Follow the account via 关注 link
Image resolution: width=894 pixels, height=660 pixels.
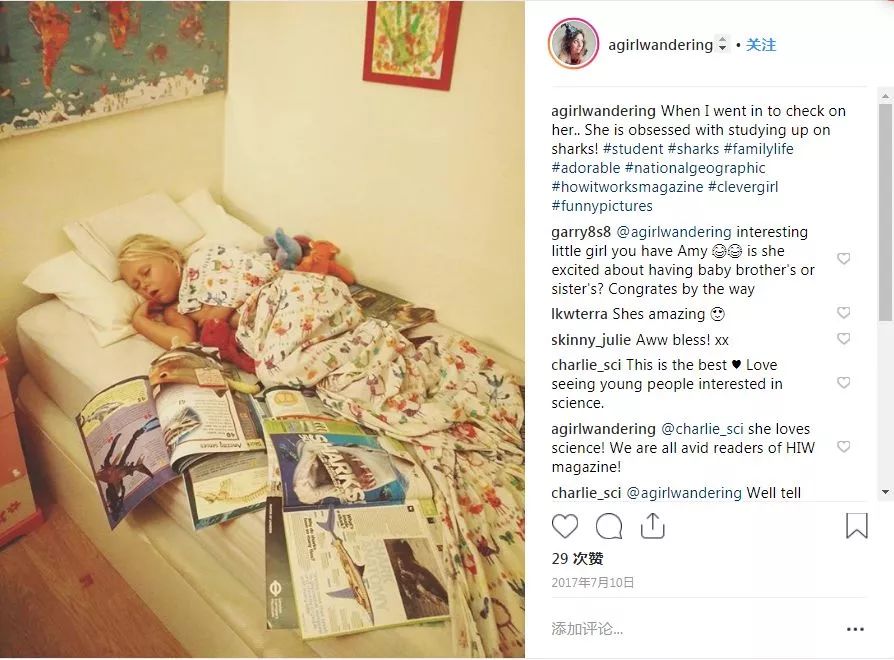coord(761,44)
